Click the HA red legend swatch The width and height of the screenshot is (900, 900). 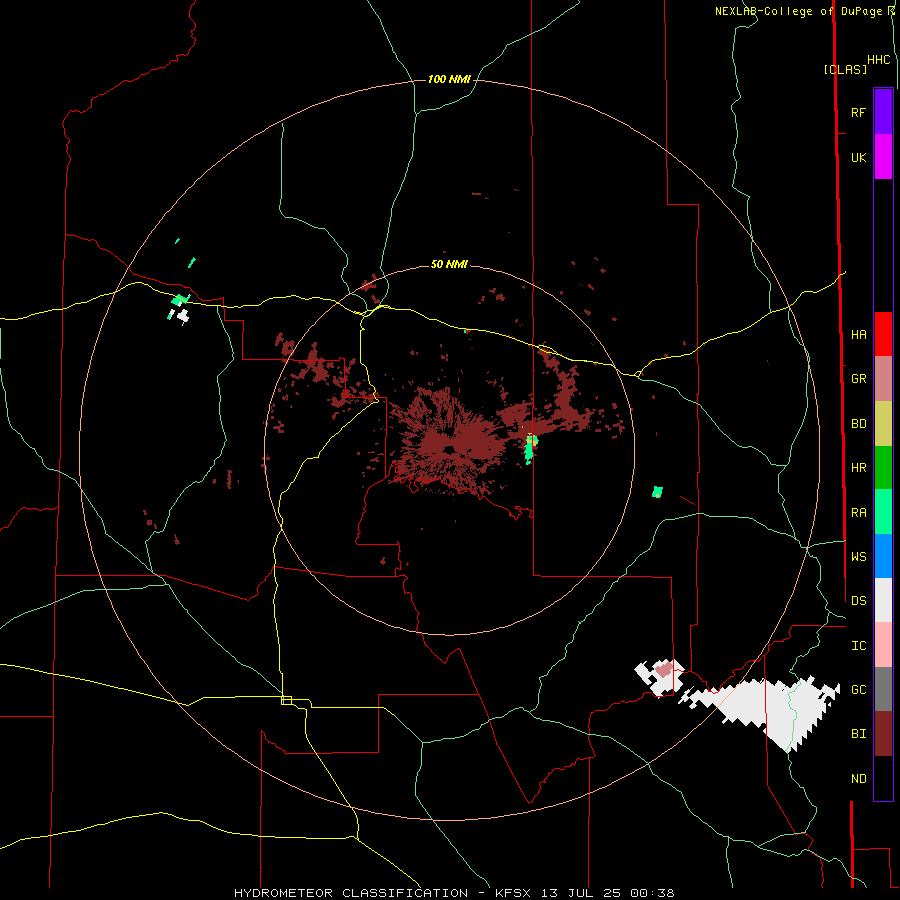click(883, 334)
